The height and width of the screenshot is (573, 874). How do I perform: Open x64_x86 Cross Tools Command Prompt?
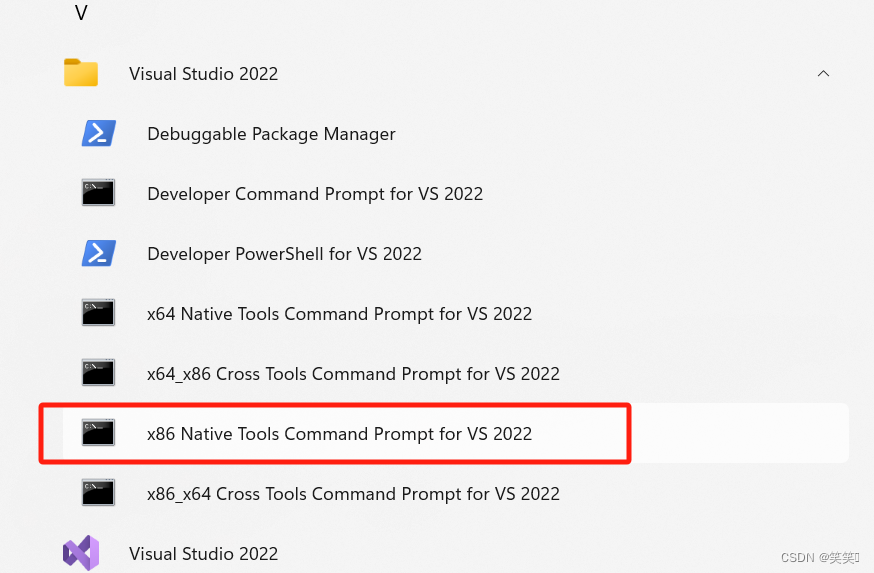point(353,374)
